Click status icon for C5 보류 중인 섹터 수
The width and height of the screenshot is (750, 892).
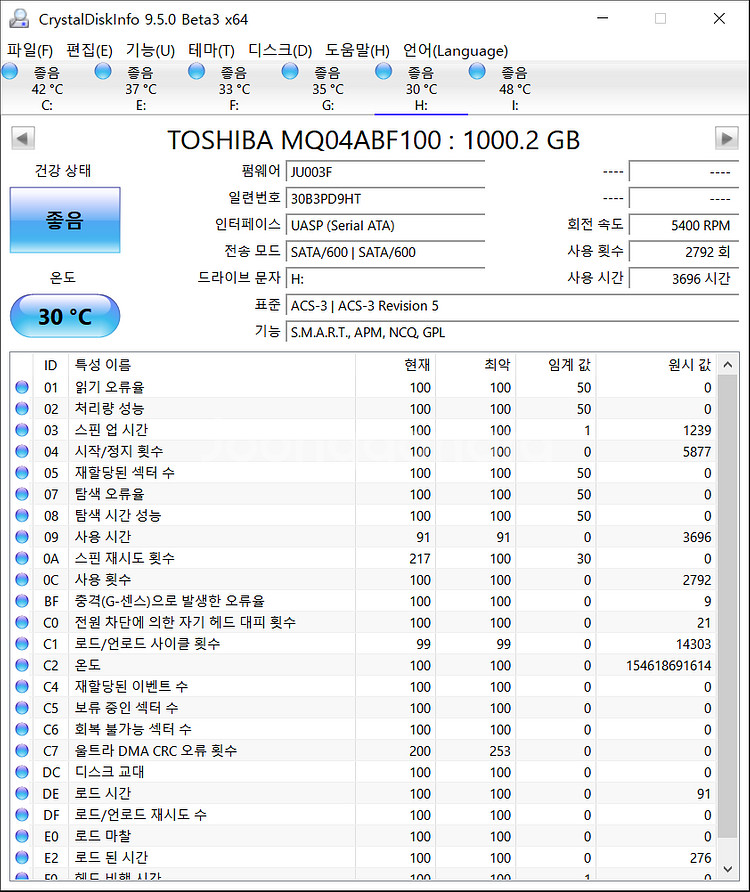tap(22, 708)
